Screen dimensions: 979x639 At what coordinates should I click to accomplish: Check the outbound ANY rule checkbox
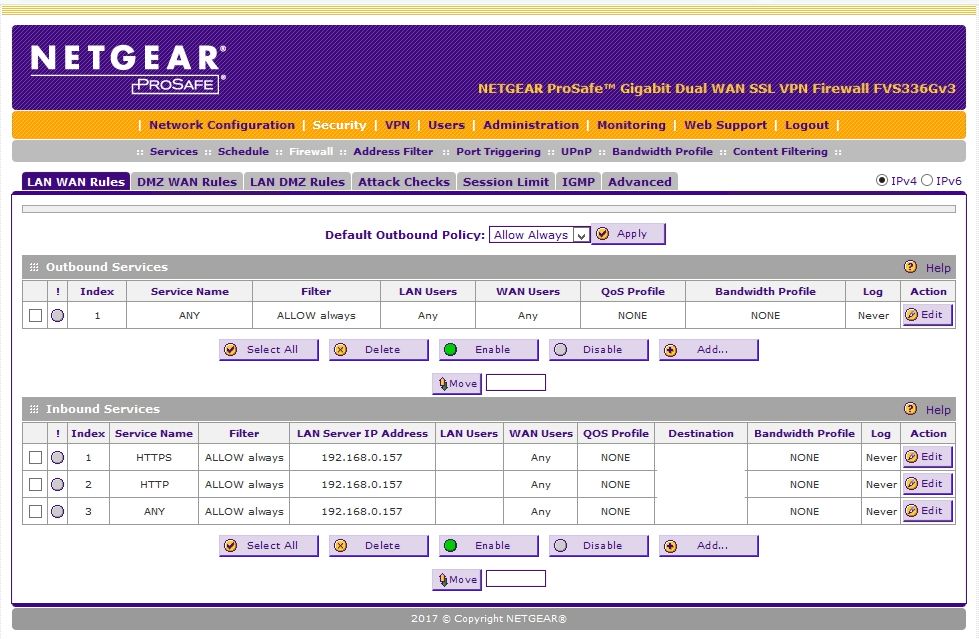coord(36,315)
